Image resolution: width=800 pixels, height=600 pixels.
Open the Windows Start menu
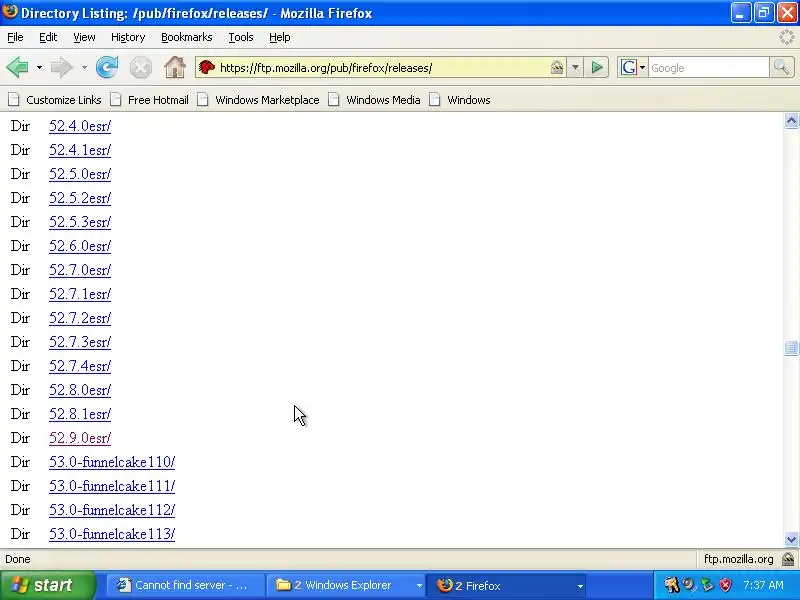coord(48,585)
